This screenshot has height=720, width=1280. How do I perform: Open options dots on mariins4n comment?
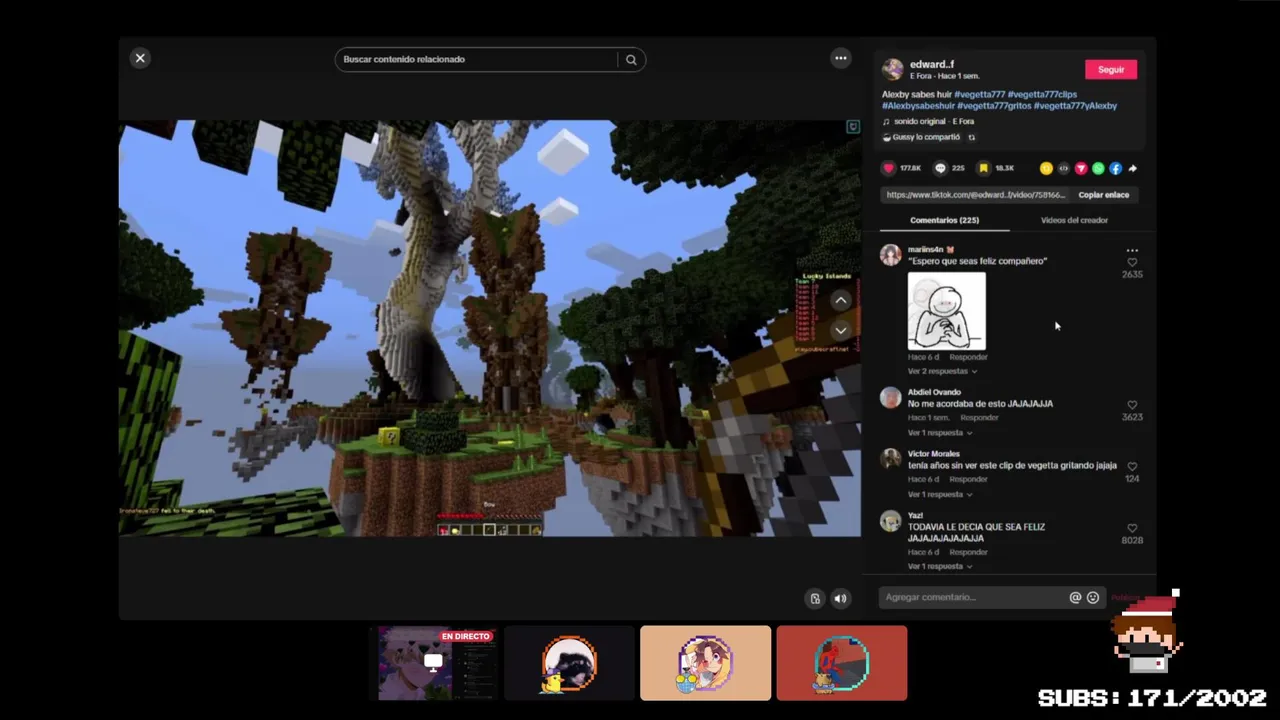[1132, 250]
